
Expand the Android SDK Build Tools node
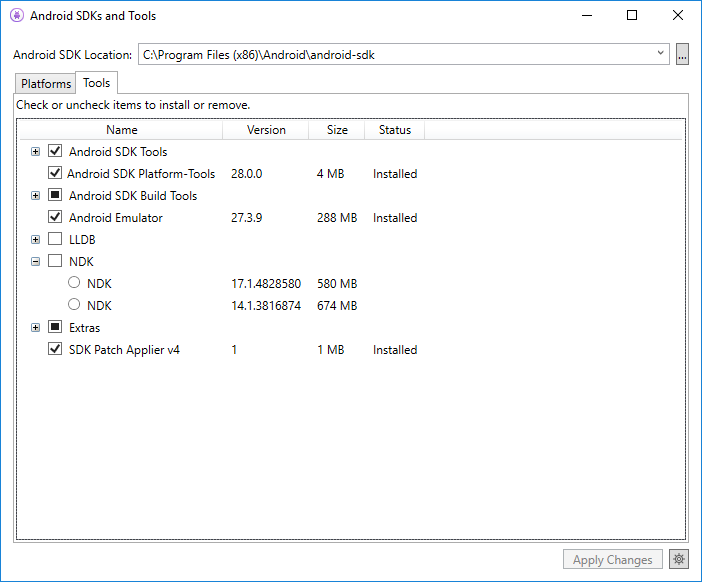click(36, 196)
